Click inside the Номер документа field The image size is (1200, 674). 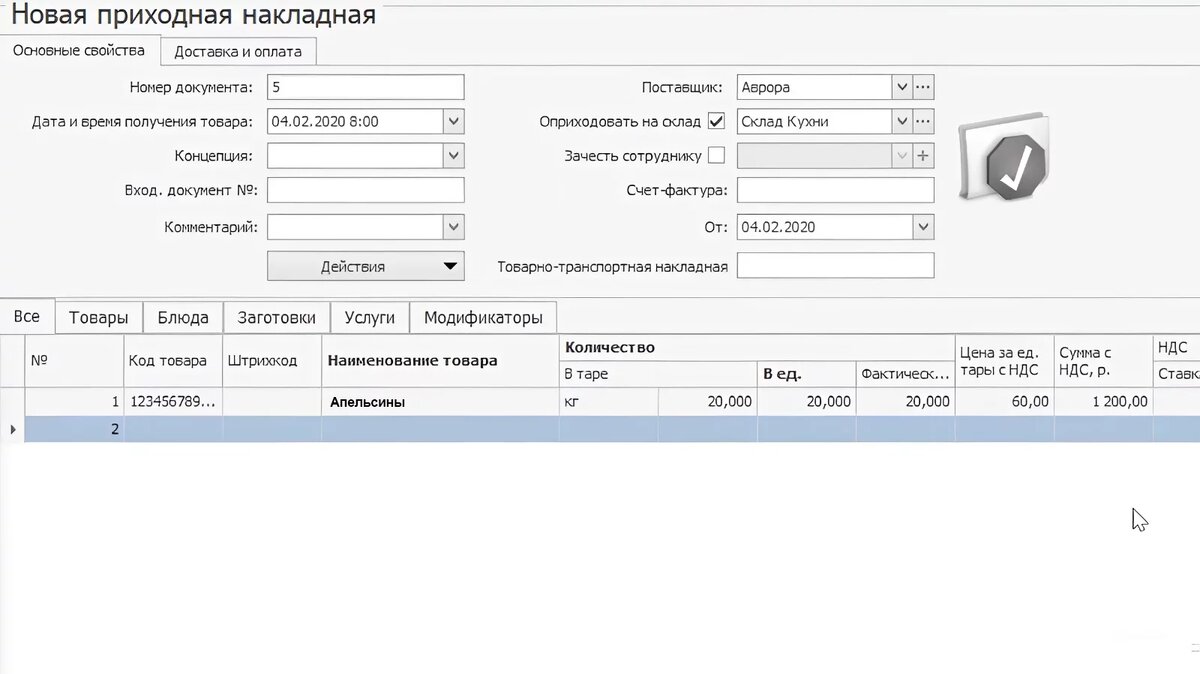365,87
